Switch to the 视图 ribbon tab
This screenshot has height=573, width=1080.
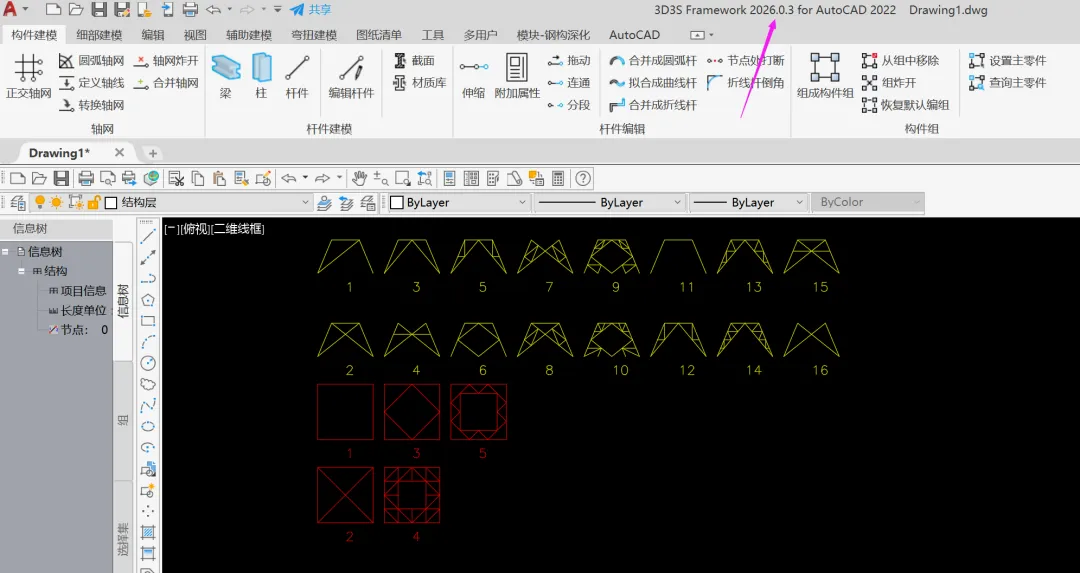point(195,34)
